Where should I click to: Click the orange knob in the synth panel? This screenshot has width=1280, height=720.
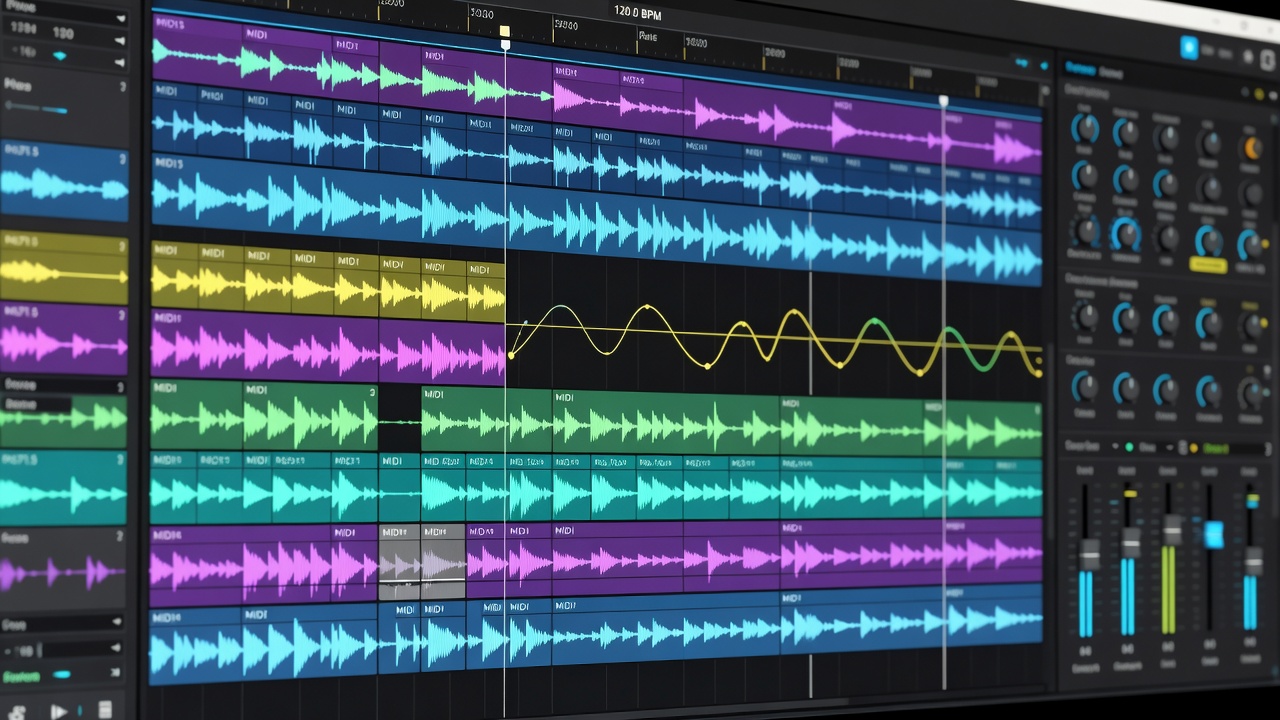pos(1251,148)
